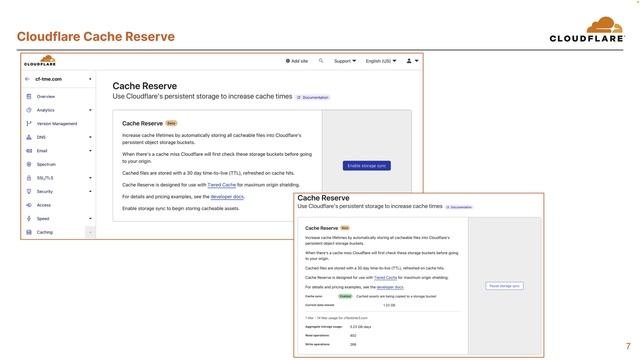
Task: Open the English (US) language dropdown
Action: [380, 61]
